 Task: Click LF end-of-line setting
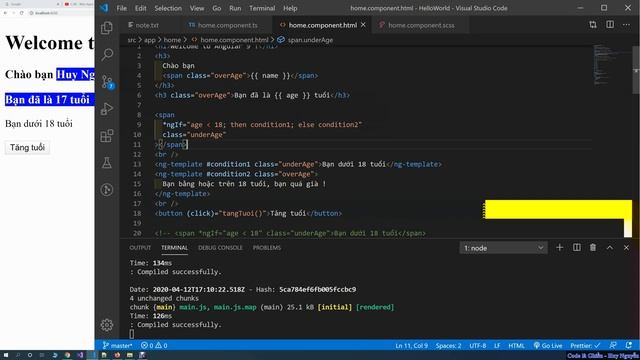(497, 345)
